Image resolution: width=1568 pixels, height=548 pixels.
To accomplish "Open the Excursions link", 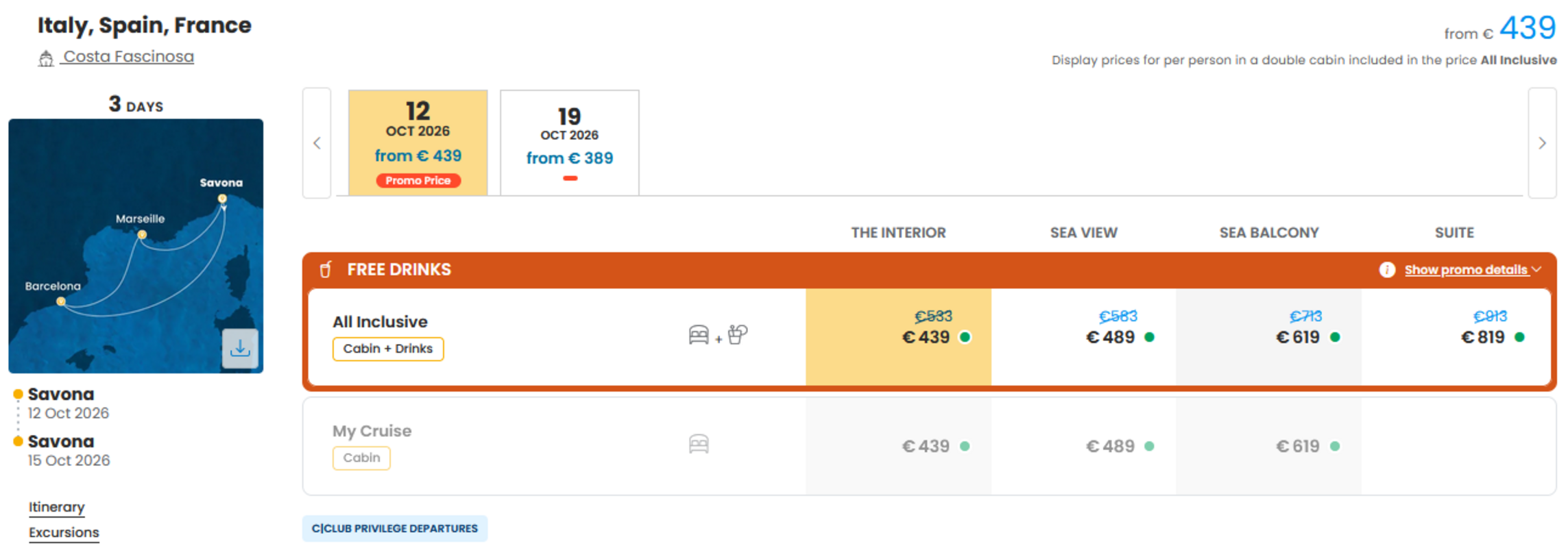I will click(64, 533).
